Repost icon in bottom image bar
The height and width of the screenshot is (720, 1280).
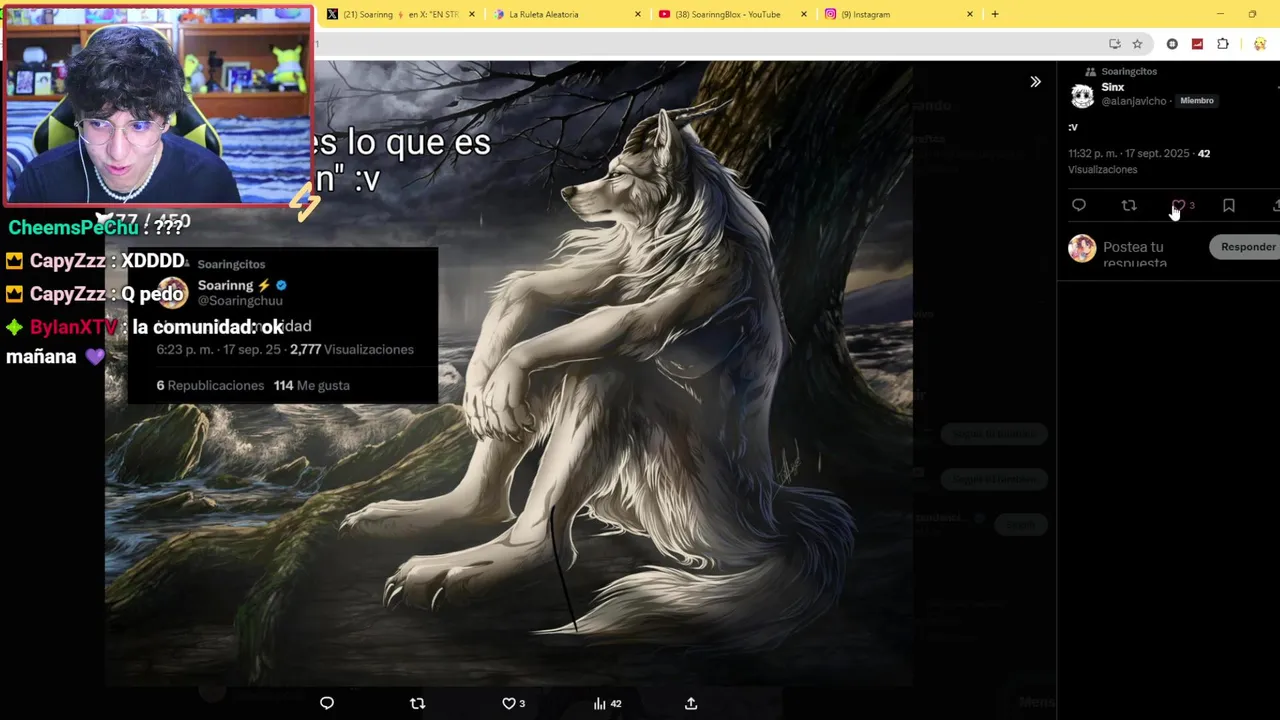tap(418, 703)
